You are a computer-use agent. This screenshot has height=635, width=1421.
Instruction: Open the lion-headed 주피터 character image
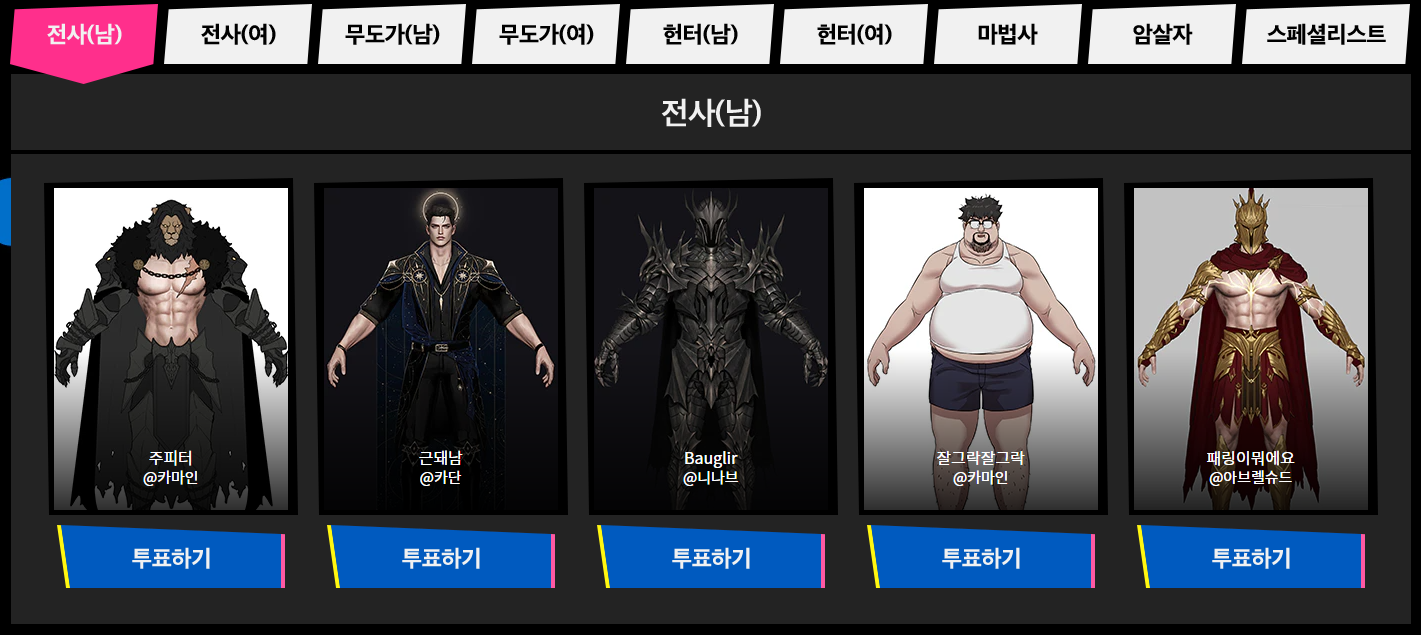tap(171, 348)
